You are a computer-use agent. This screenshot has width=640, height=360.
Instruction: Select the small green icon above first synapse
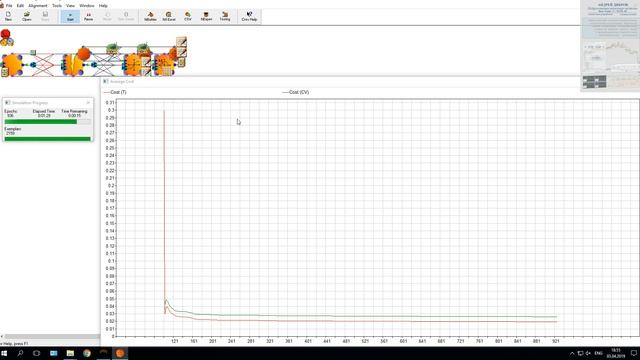[33, 52]
